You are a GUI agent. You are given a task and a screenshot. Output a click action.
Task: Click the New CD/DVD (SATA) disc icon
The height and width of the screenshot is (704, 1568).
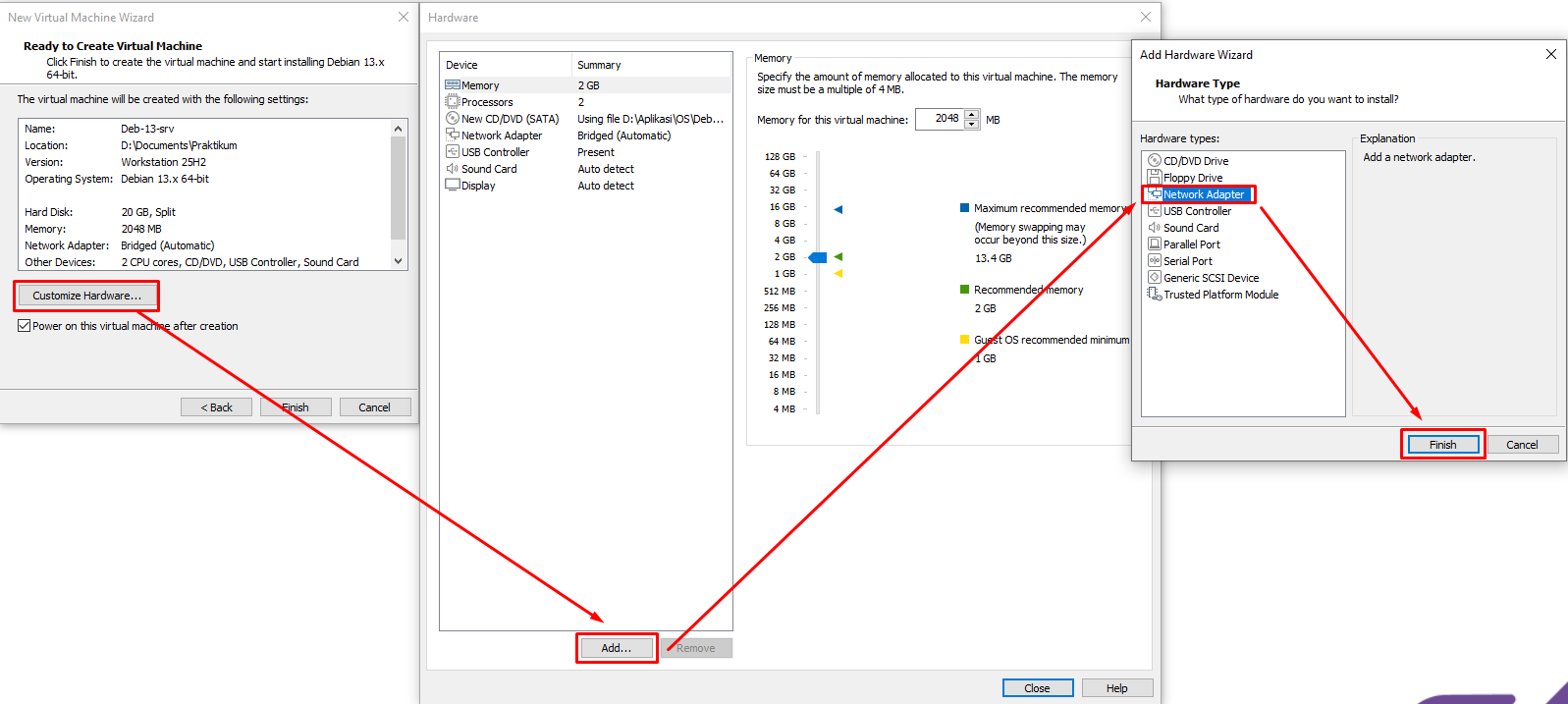coord(453,119)
